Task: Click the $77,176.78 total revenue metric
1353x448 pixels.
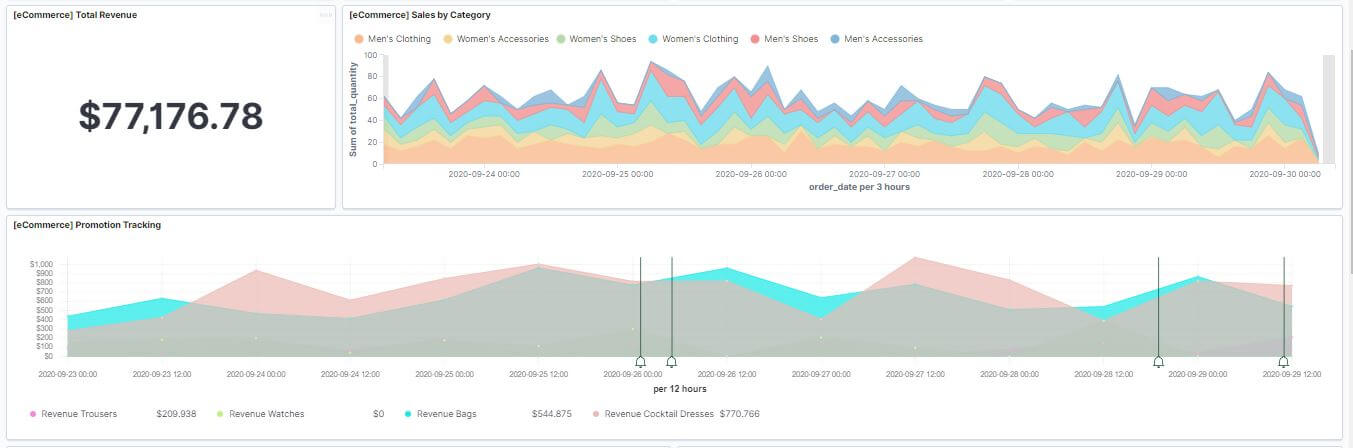Action: click(x=171, y=117)
